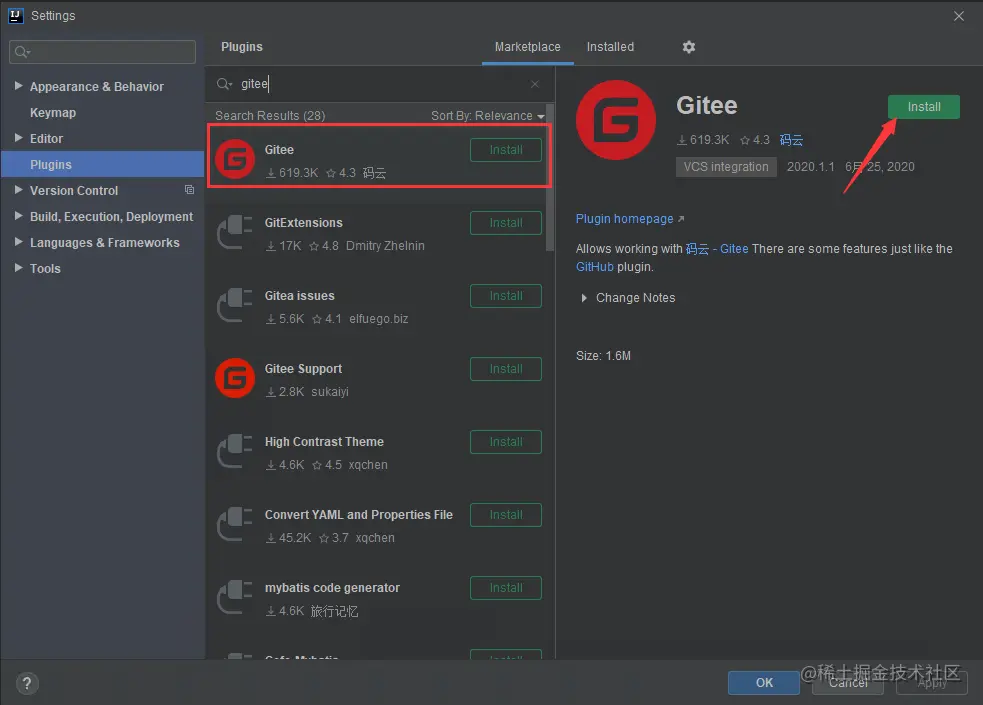
Task: Select the Gitea issues plugin title
Action: tap(300, 296)
